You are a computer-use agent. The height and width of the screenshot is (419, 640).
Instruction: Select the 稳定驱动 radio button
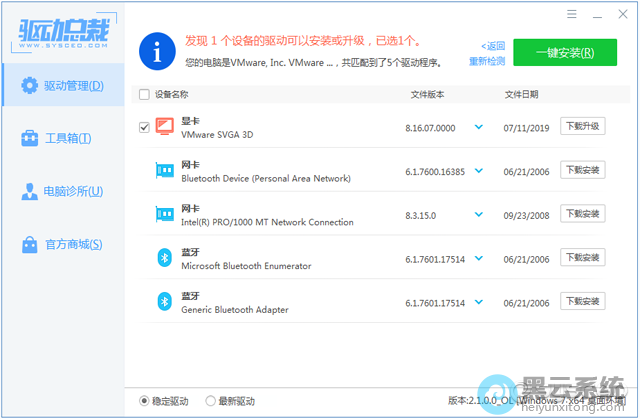pyautogui.click(x=145, y=401)
